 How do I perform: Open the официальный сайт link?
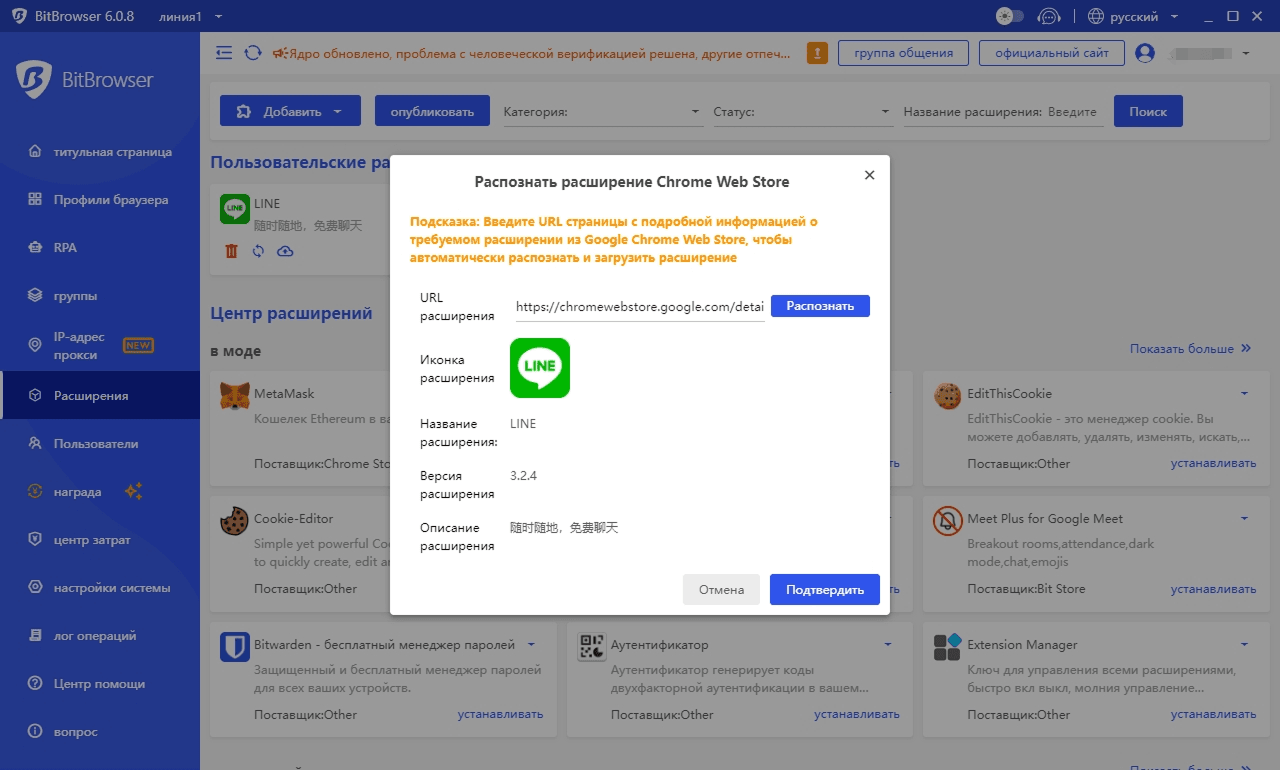click(x=1051, y=53)
